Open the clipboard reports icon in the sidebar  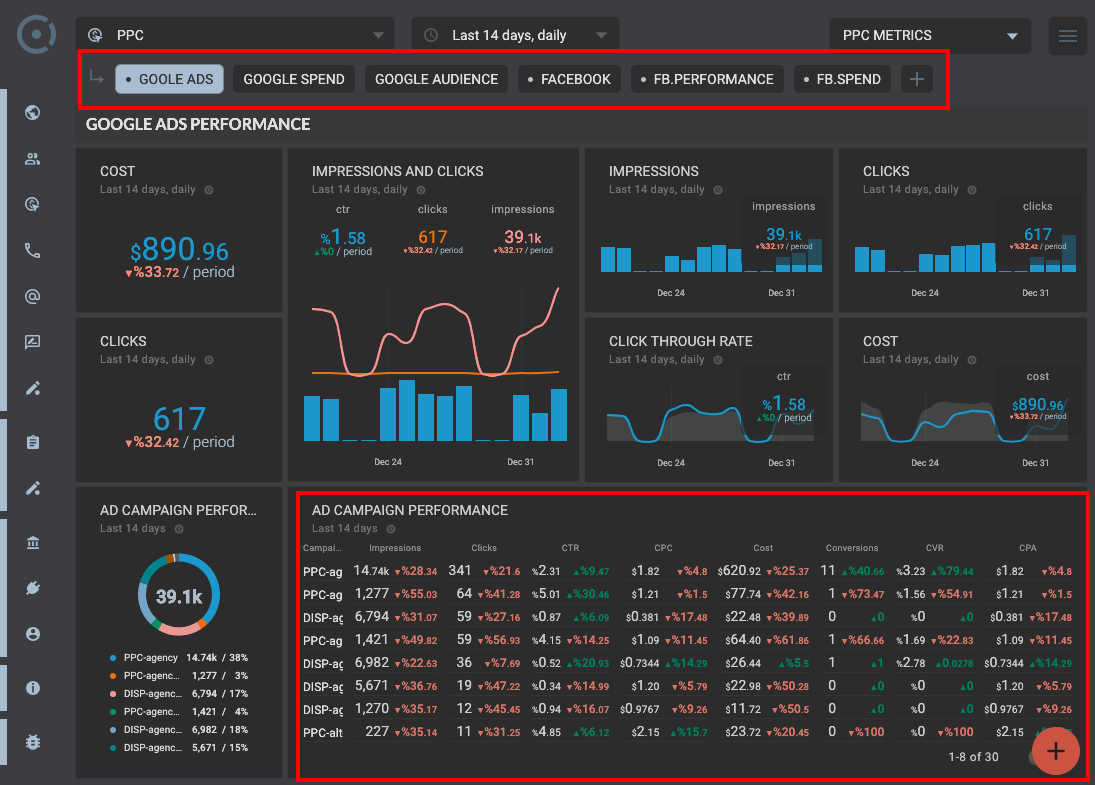point(33,442)
